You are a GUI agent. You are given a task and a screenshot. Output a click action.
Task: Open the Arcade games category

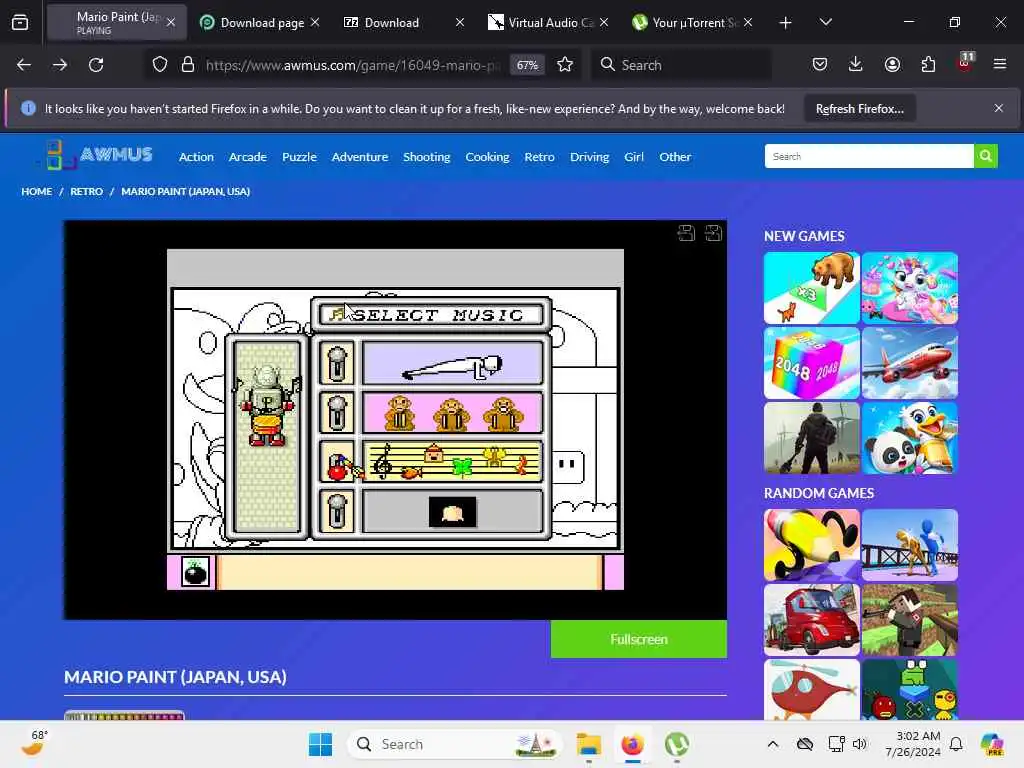248,157
